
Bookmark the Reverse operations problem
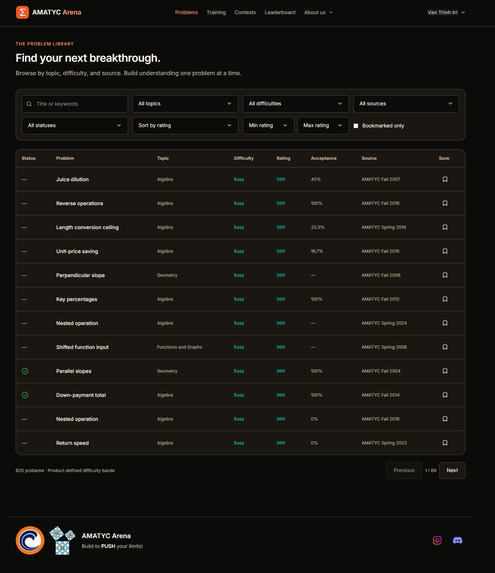pyautogui.click(x=445, y=203)
